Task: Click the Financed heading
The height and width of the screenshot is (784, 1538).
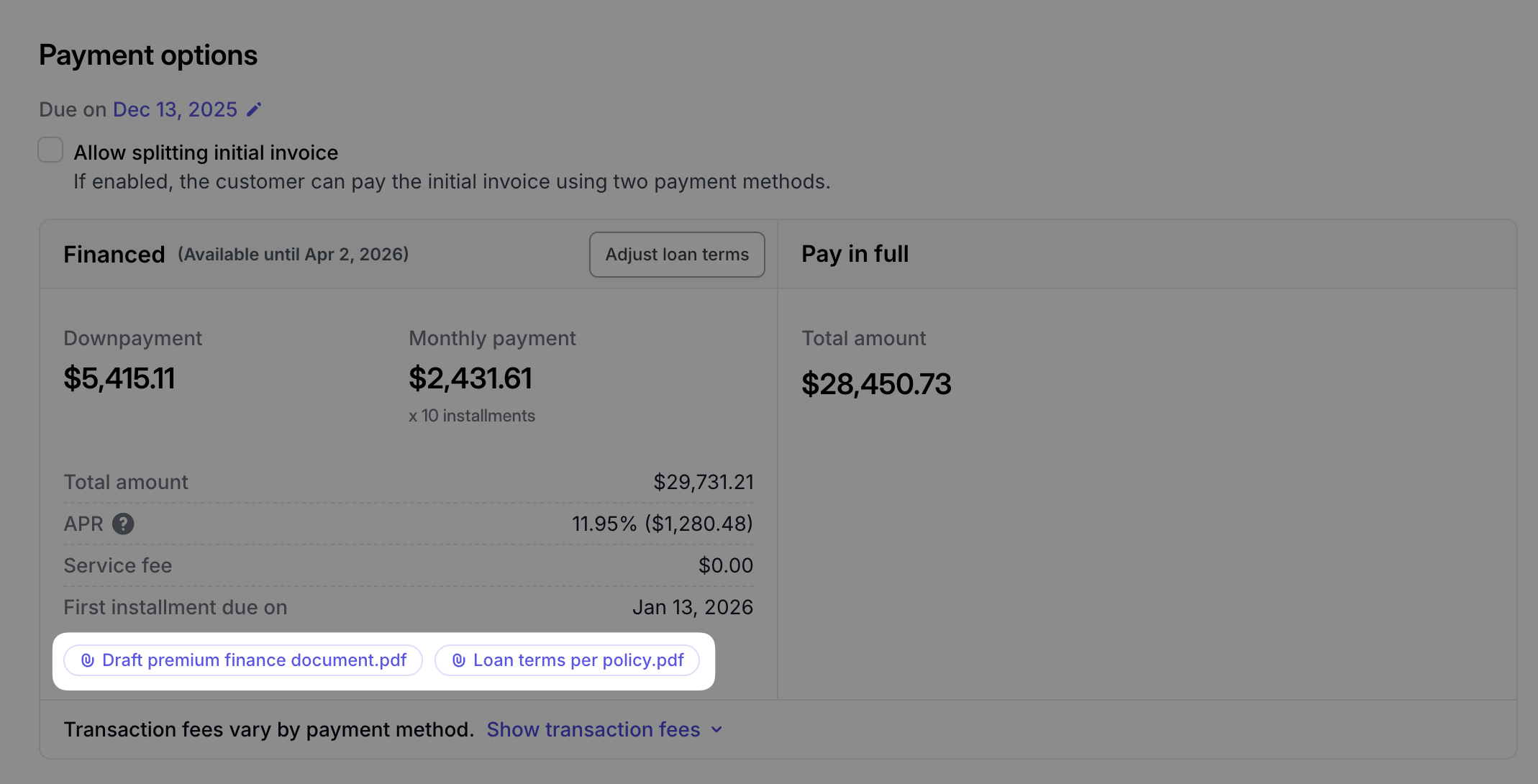Action: [x=114, y=255]
